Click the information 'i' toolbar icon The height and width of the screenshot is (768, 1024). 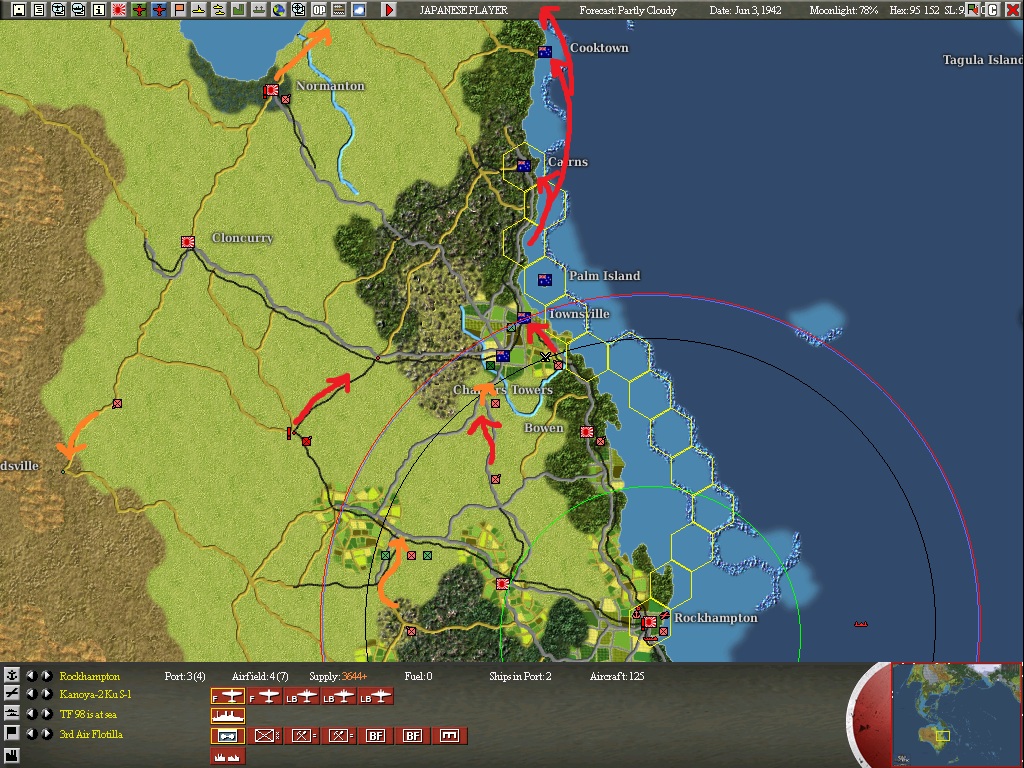pyautogui.click(x=99, y=10)
